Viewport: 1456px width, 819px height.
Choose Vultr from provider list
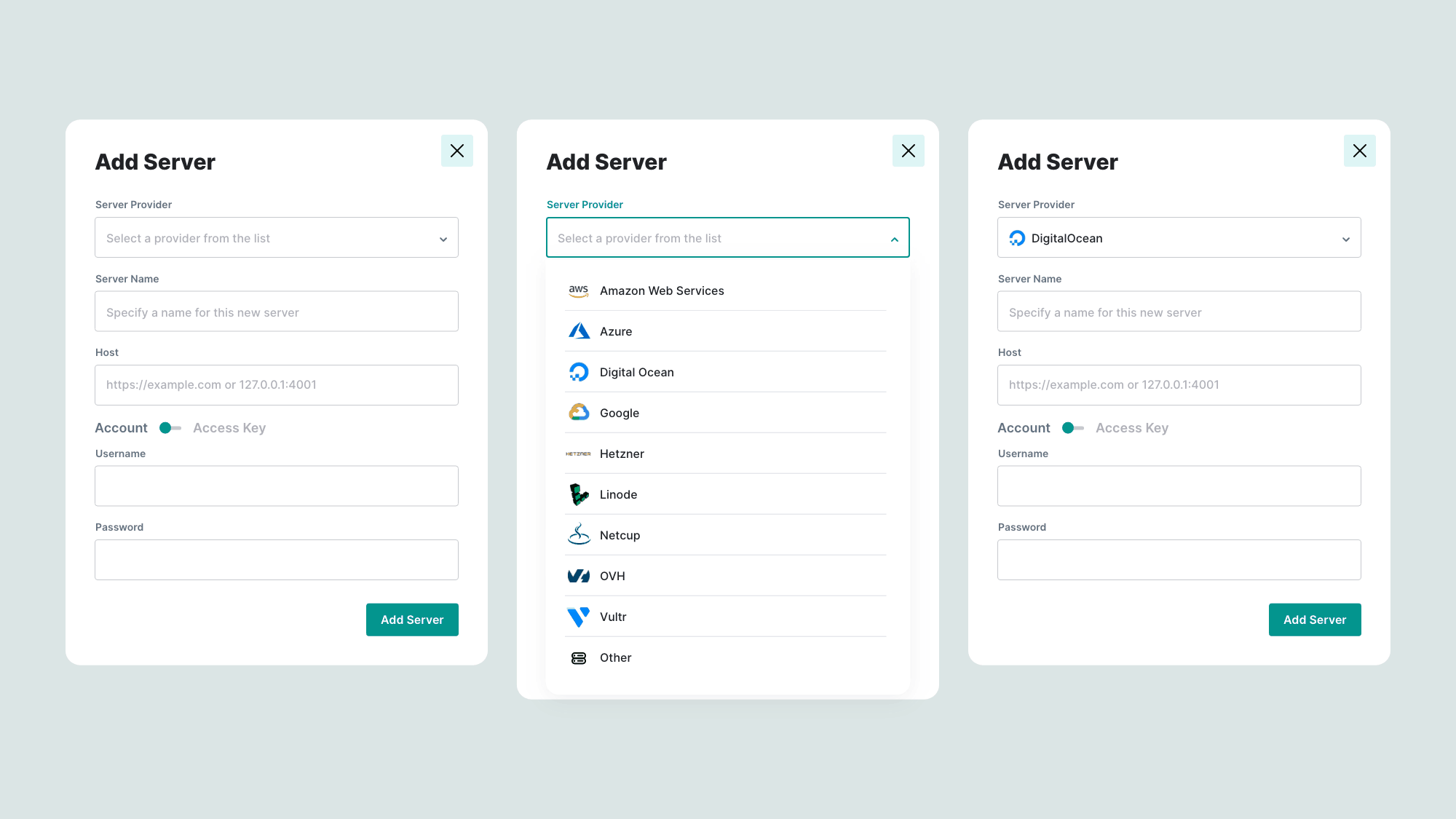tap(726, 617)
